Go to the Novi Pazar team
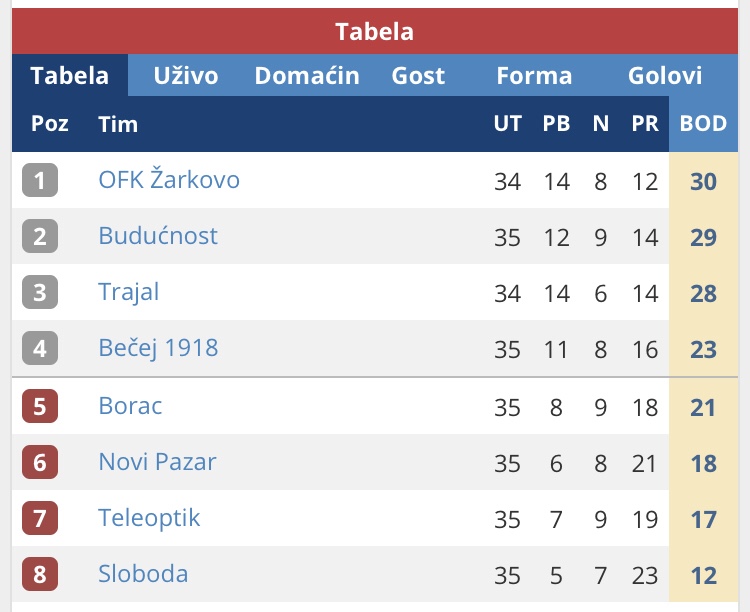Screen dimensions: 750x612 pos(157,462)
